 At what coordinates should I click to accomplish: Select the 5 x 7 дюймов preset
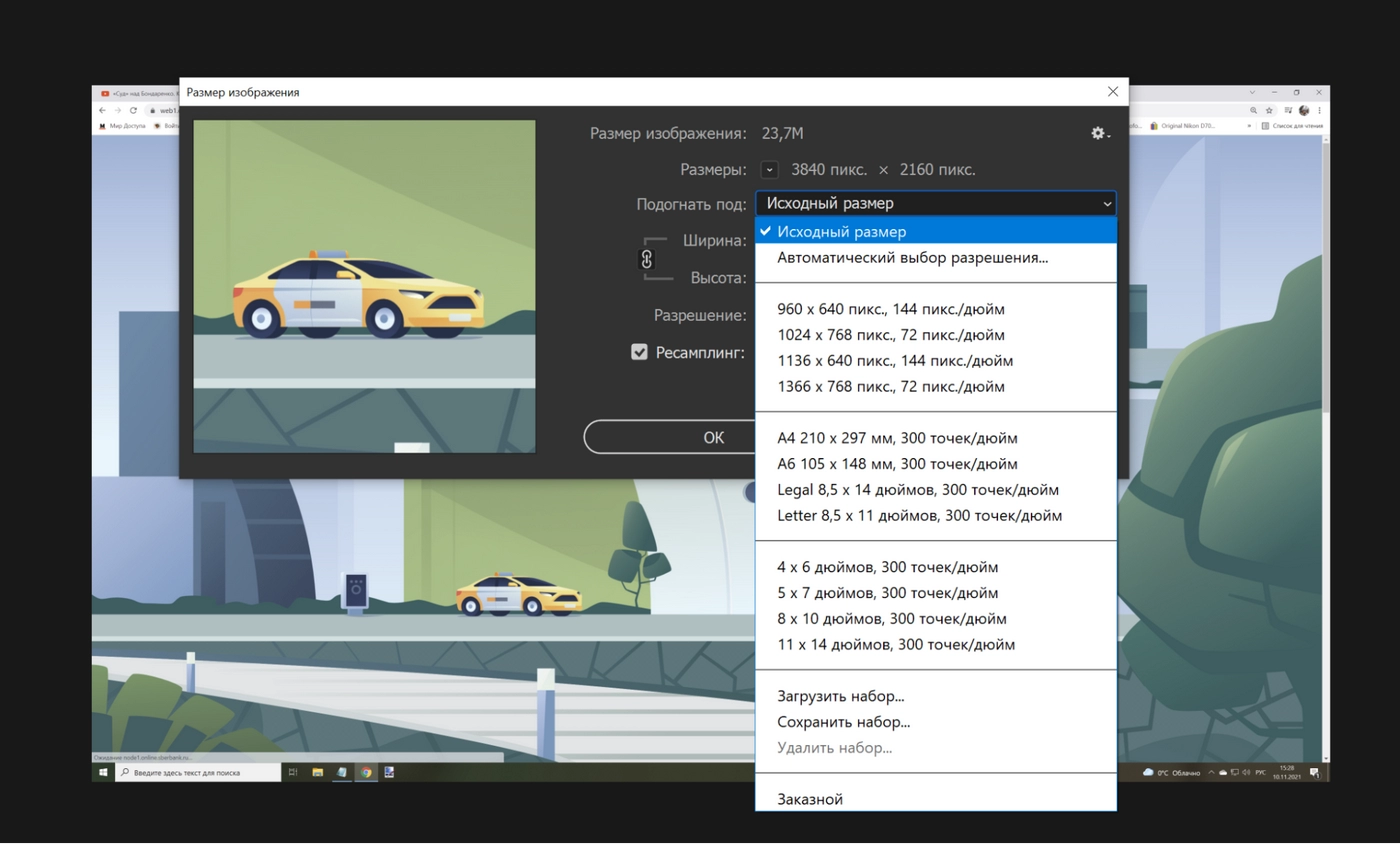(x=935, y=593)
